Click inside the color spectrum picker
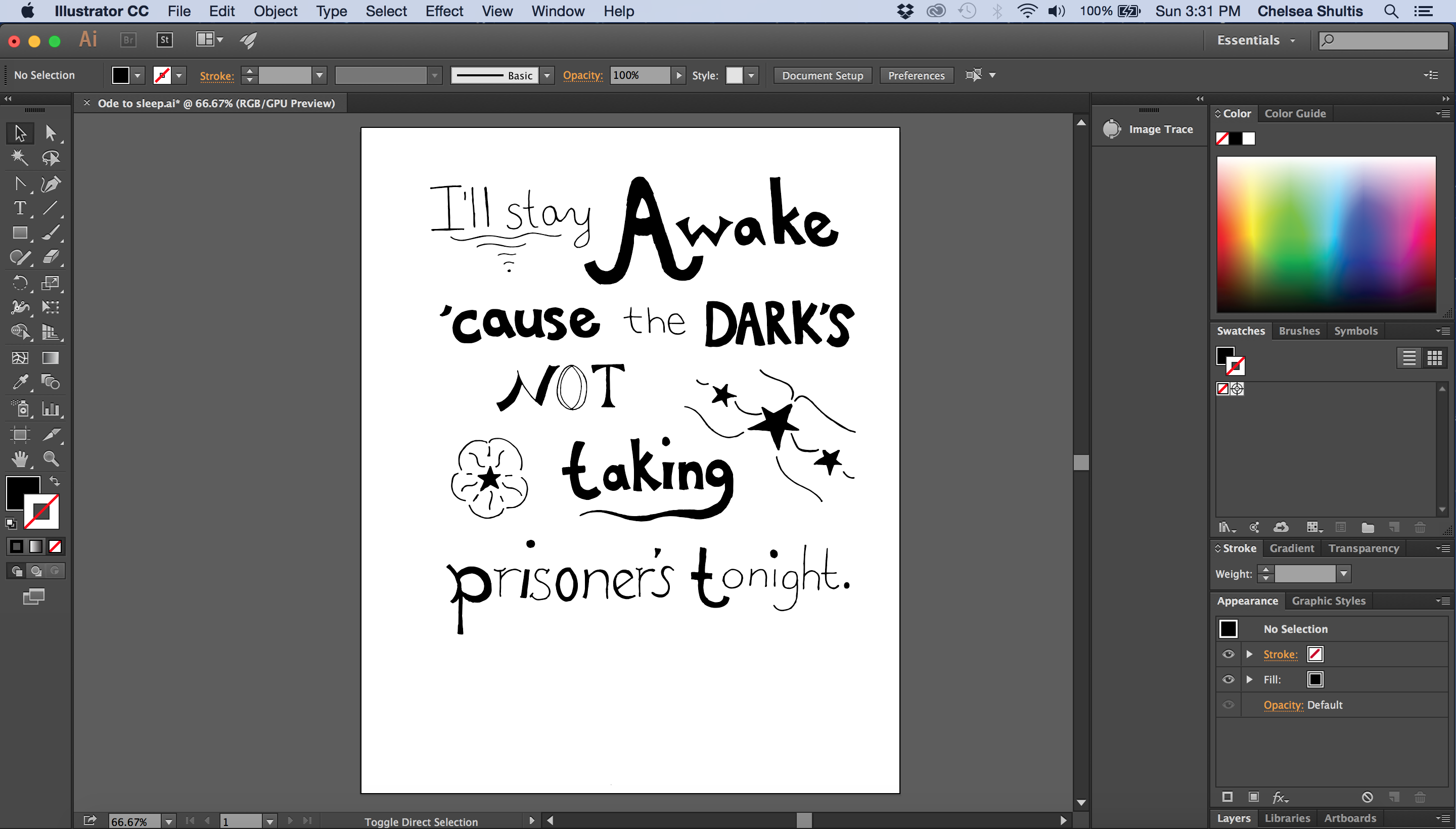1456x829 pixels. [x=1326, y=234]
